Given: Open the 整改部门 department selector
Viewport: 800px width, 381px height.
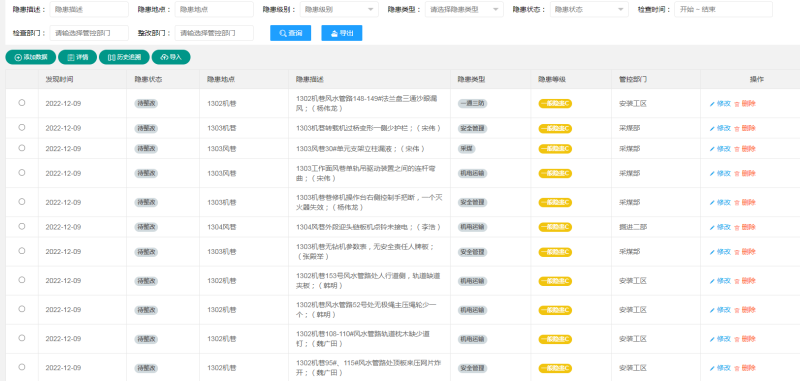Looking at the screenshot, I should (214, 33).
